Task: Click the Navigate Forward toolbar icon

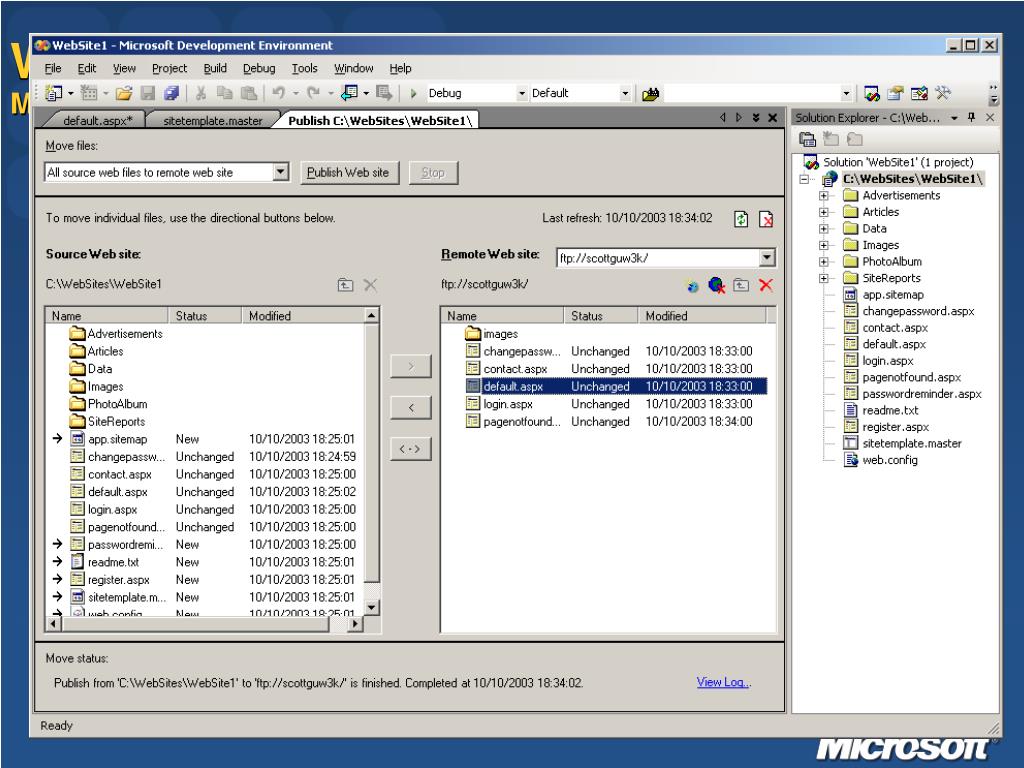Action: (384, 93)
